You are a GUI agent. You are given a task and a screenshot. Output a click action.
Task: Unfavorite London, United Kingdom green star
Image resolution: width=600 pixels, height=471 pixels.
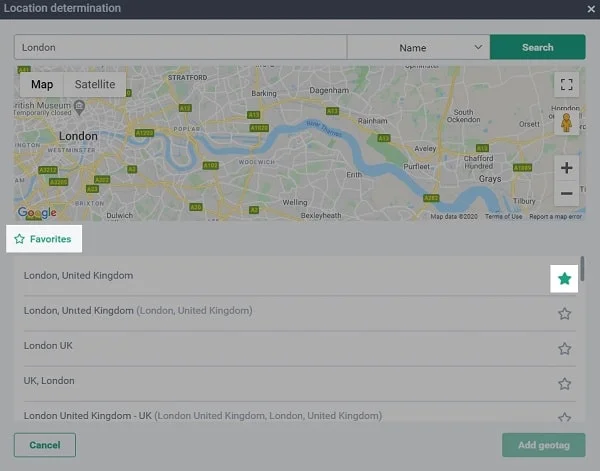pos(564,278)
